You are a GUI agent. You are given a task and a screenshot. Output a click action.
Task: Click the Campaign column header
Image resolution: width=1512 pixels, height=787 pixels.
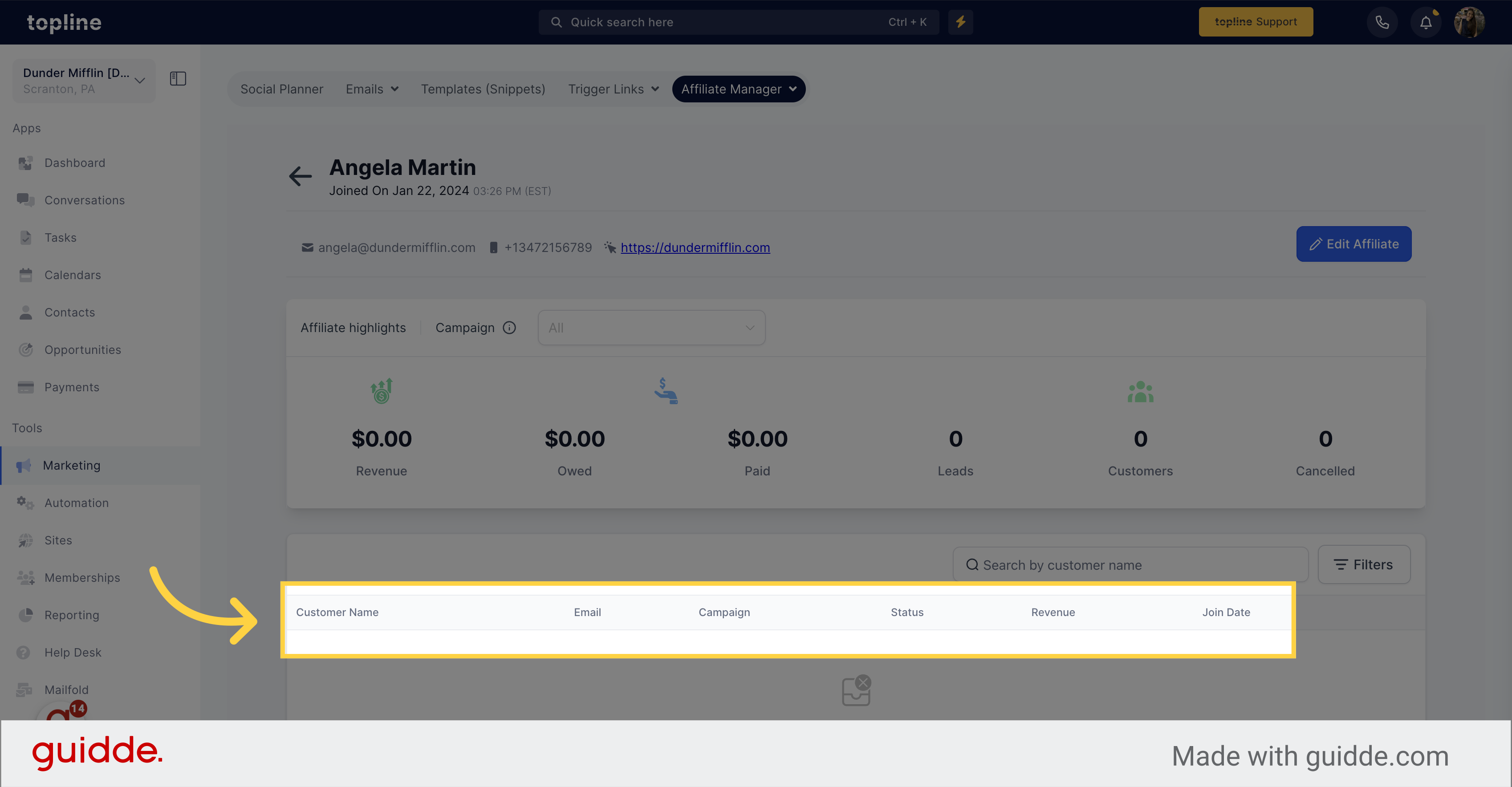click(x=723, y=612)
